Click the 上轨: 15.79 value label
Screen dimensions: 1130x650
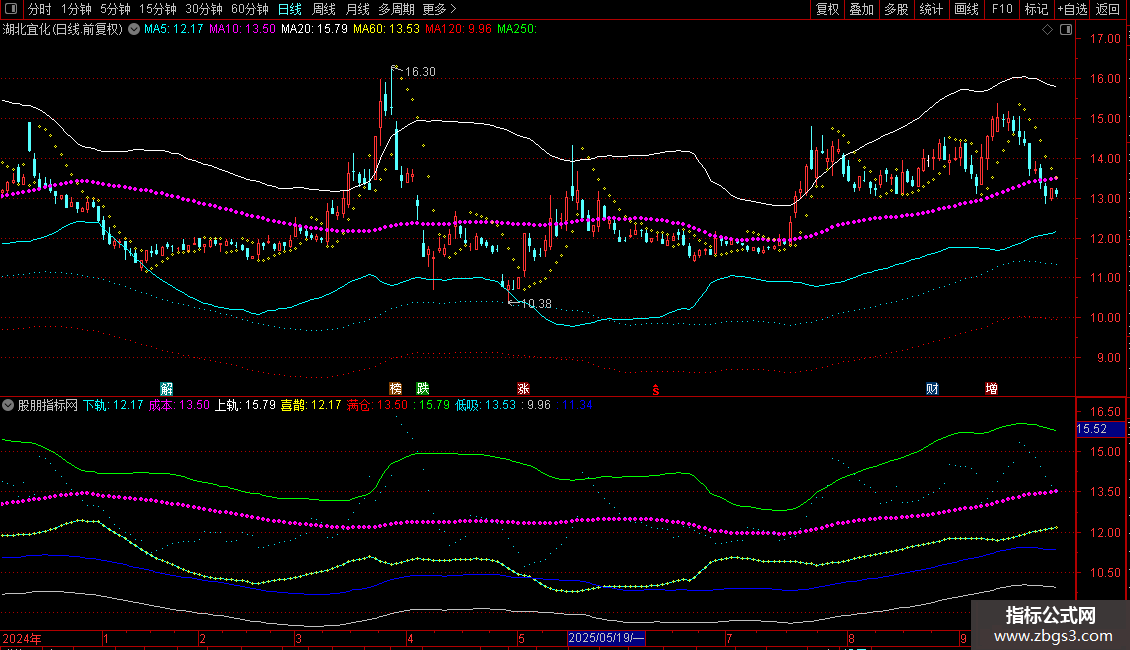(x=246, y=405)
